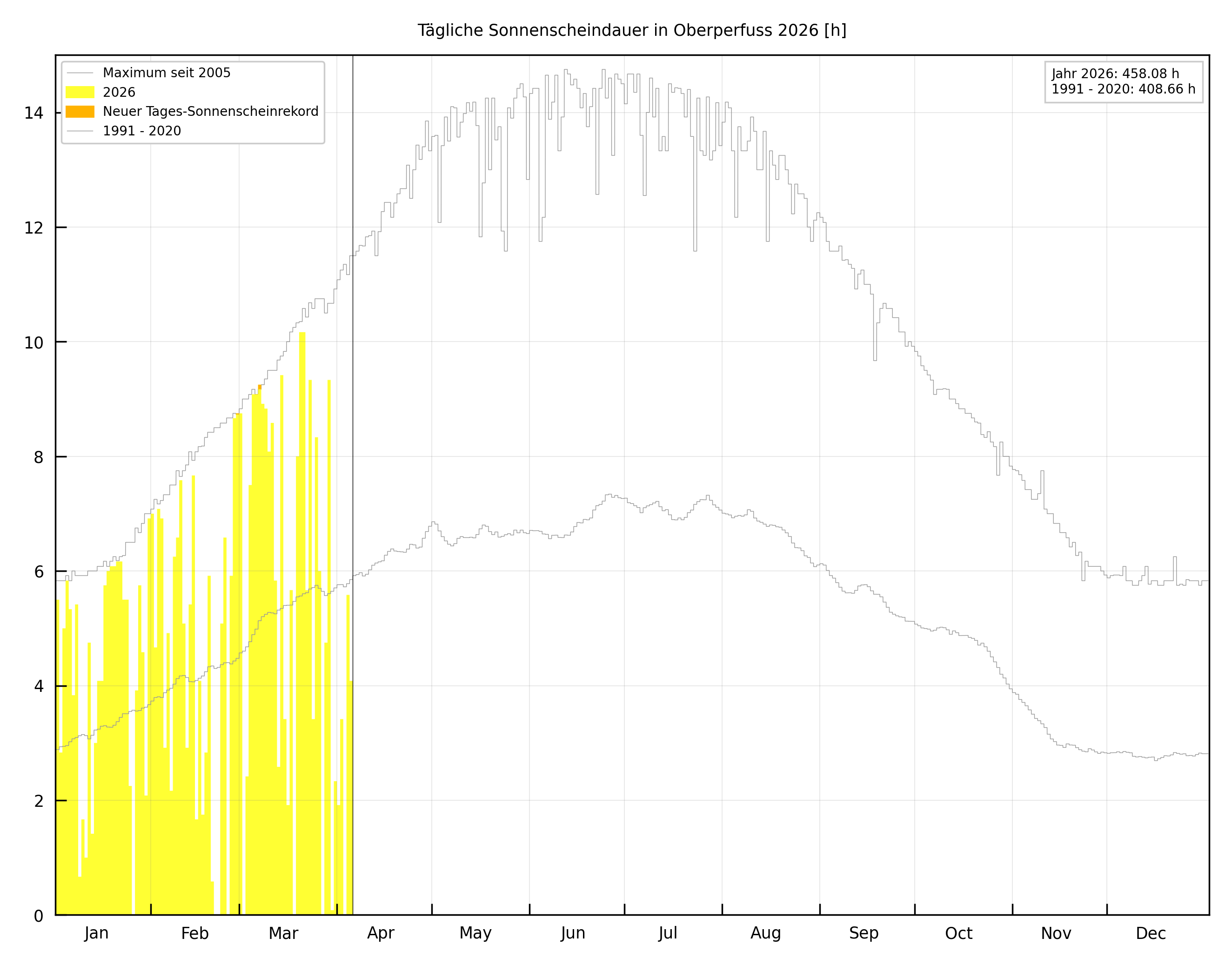
Task: Click the Feb month axis label
Action: tap(195, 933)
